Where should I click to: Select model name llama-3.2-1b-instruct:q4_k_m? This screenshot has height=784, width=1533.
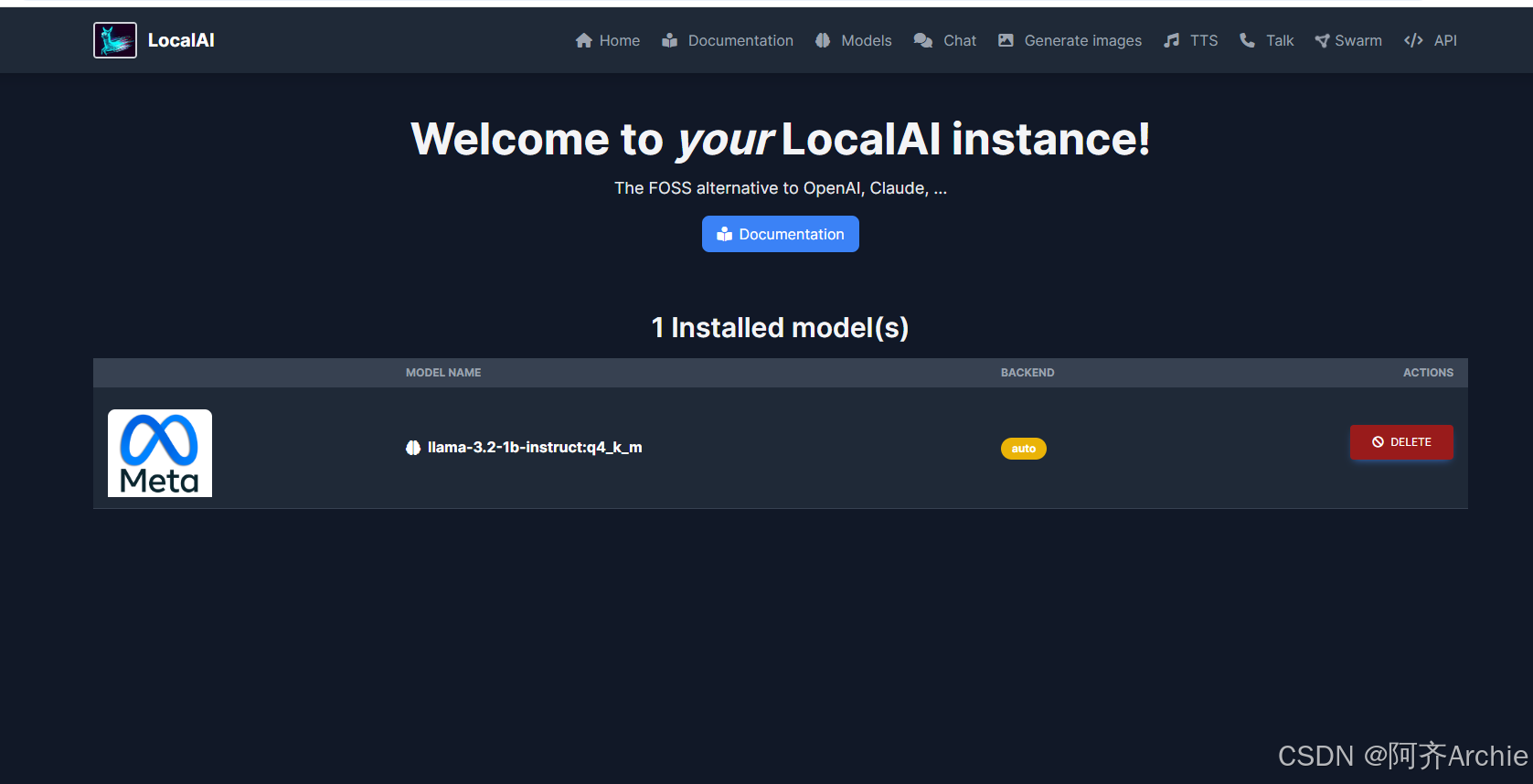535,447
